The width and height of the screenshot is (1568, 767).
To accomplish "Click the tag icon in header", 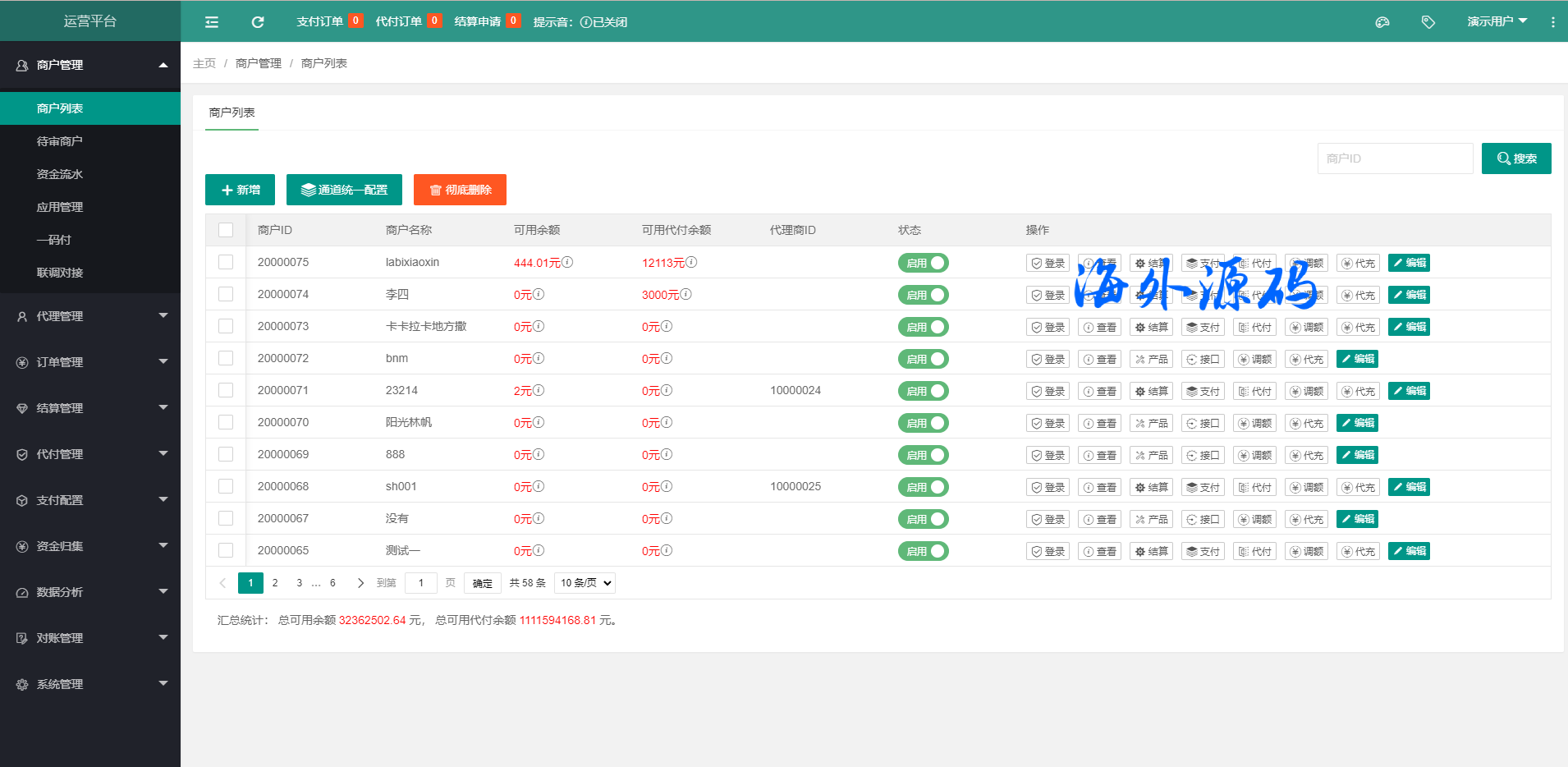I will pyautogui.click(x=1428, y=22).
